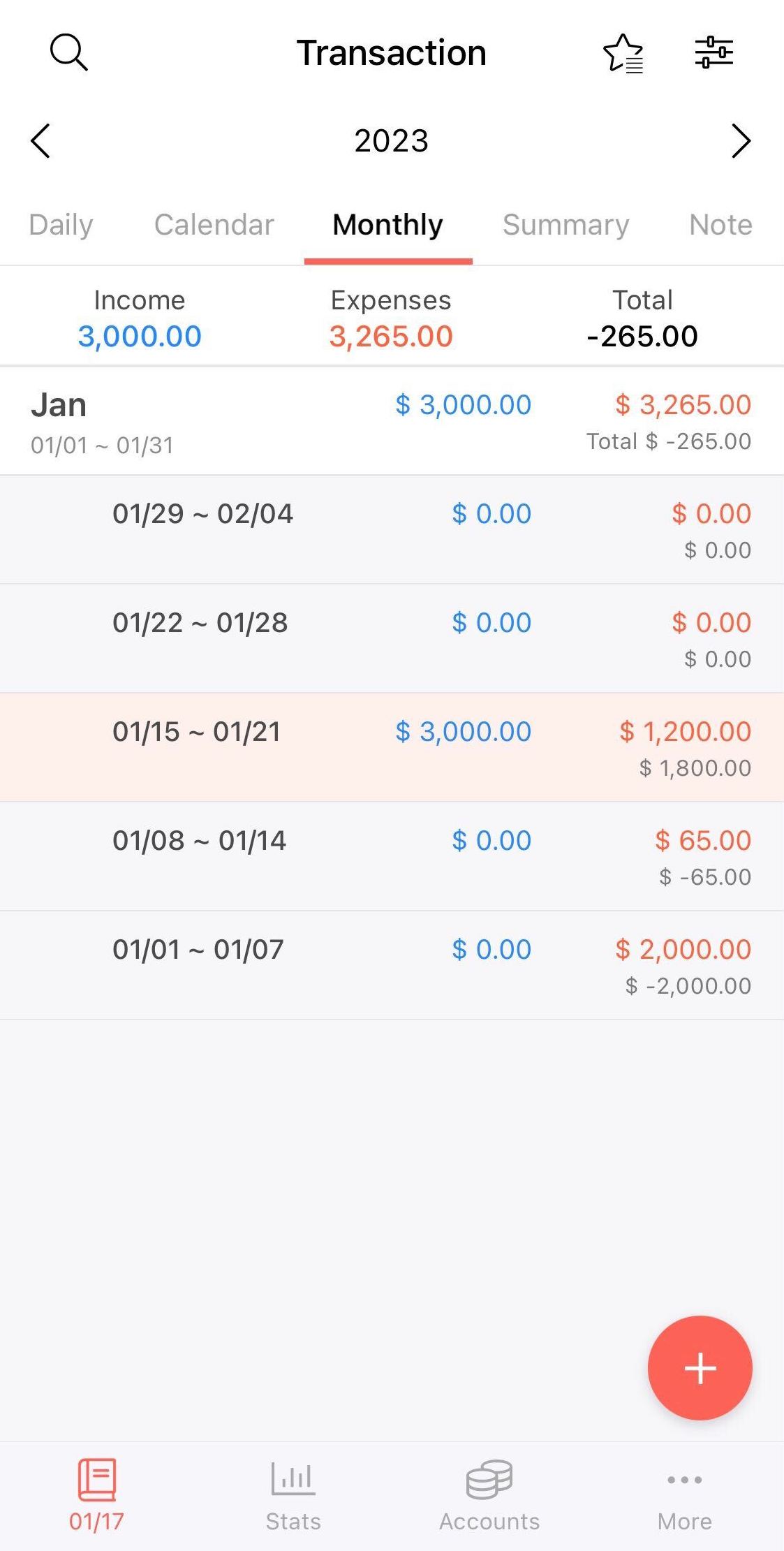
Task: Open the 01/15 ~ 01/21 week row
Action: tap(392, 747)
